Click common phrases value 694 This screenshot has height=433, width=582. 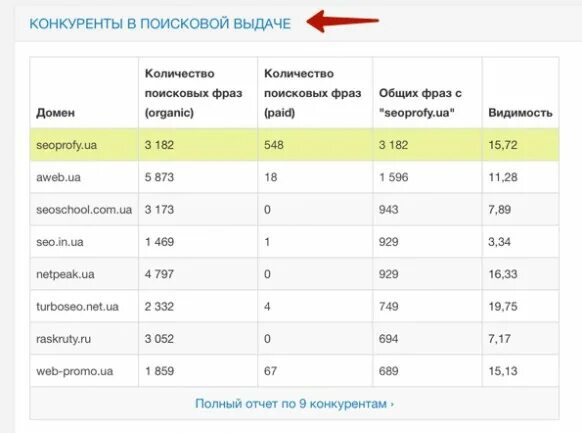[x=389, y=339]
